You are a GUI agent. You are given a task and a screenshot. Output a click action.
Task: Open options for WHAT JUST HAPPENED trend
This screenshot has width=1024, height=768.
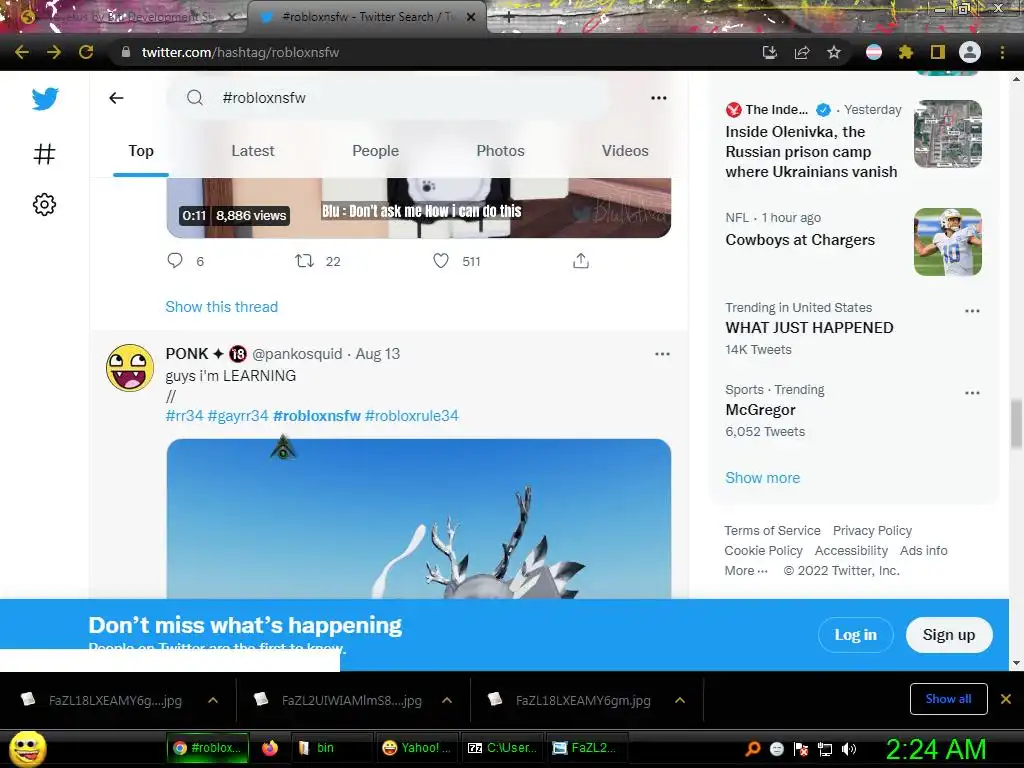(972, 311)
